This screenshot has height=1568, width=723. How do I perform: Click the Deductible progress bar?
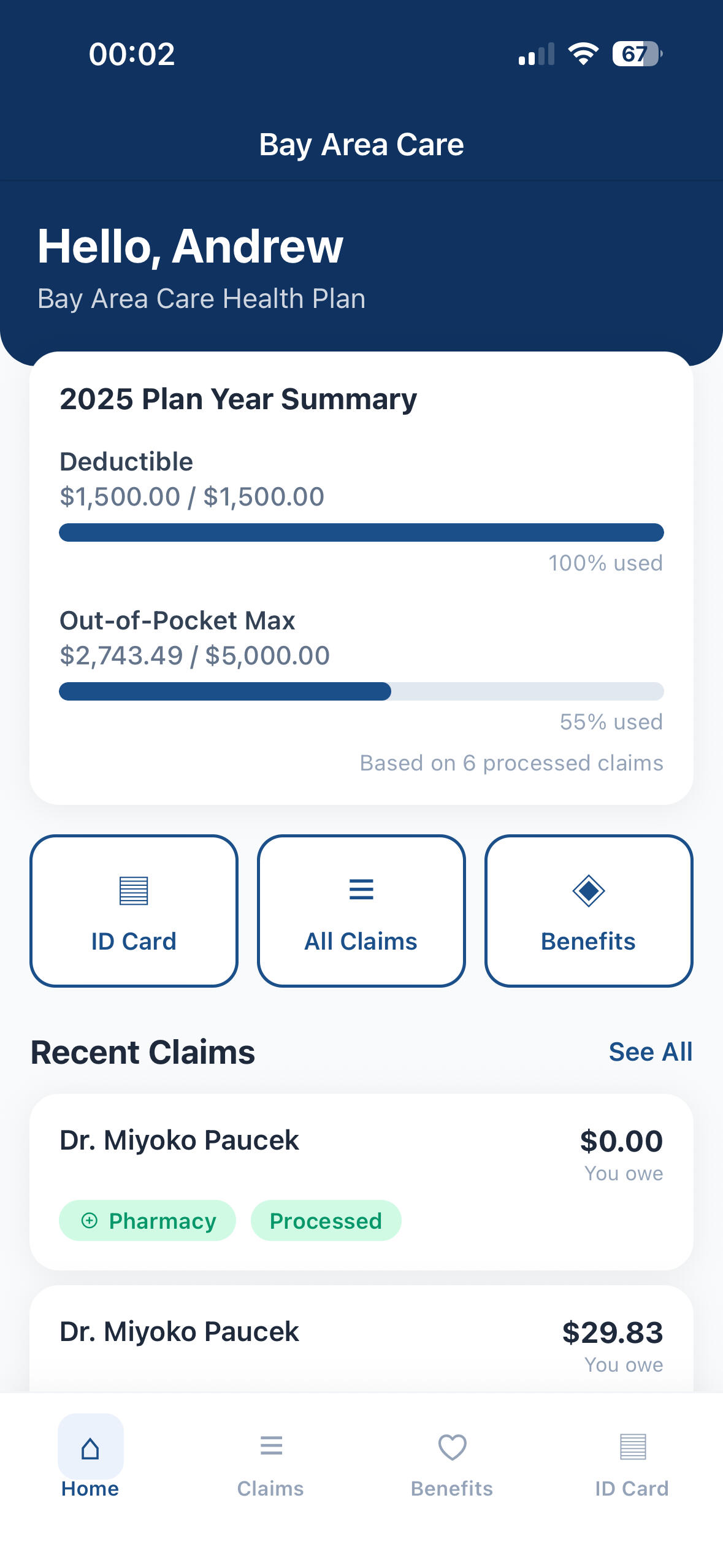(361, 532)
